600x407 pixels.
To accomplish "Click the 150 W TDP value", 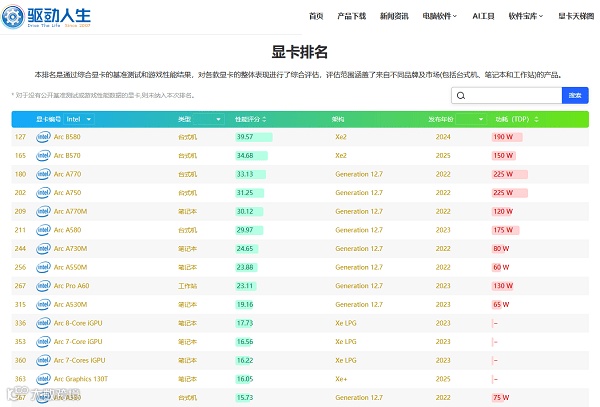I will 503,156.
